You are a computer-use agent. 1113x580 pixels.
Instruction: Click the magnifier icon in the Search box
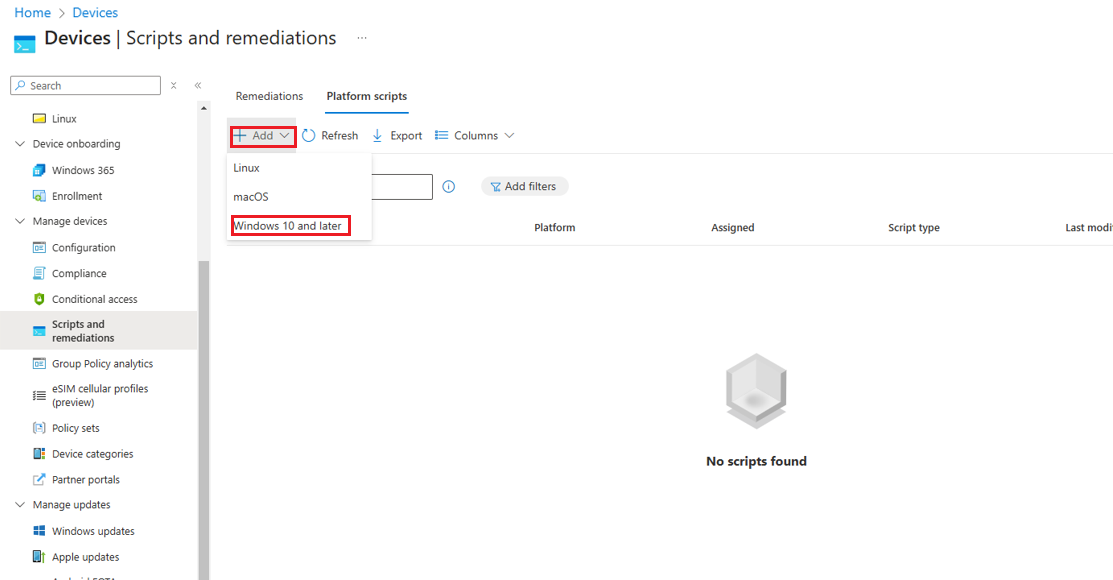pyautogui.click(x=21, y=85)
